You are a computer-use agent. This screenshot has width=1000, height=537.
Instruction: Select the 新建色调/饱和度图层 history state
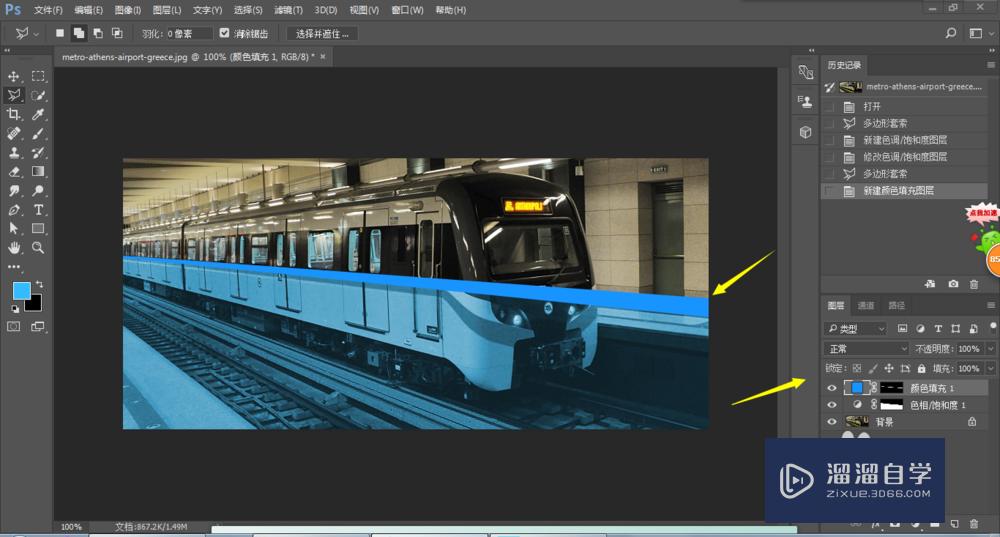[x=904, y=140]
